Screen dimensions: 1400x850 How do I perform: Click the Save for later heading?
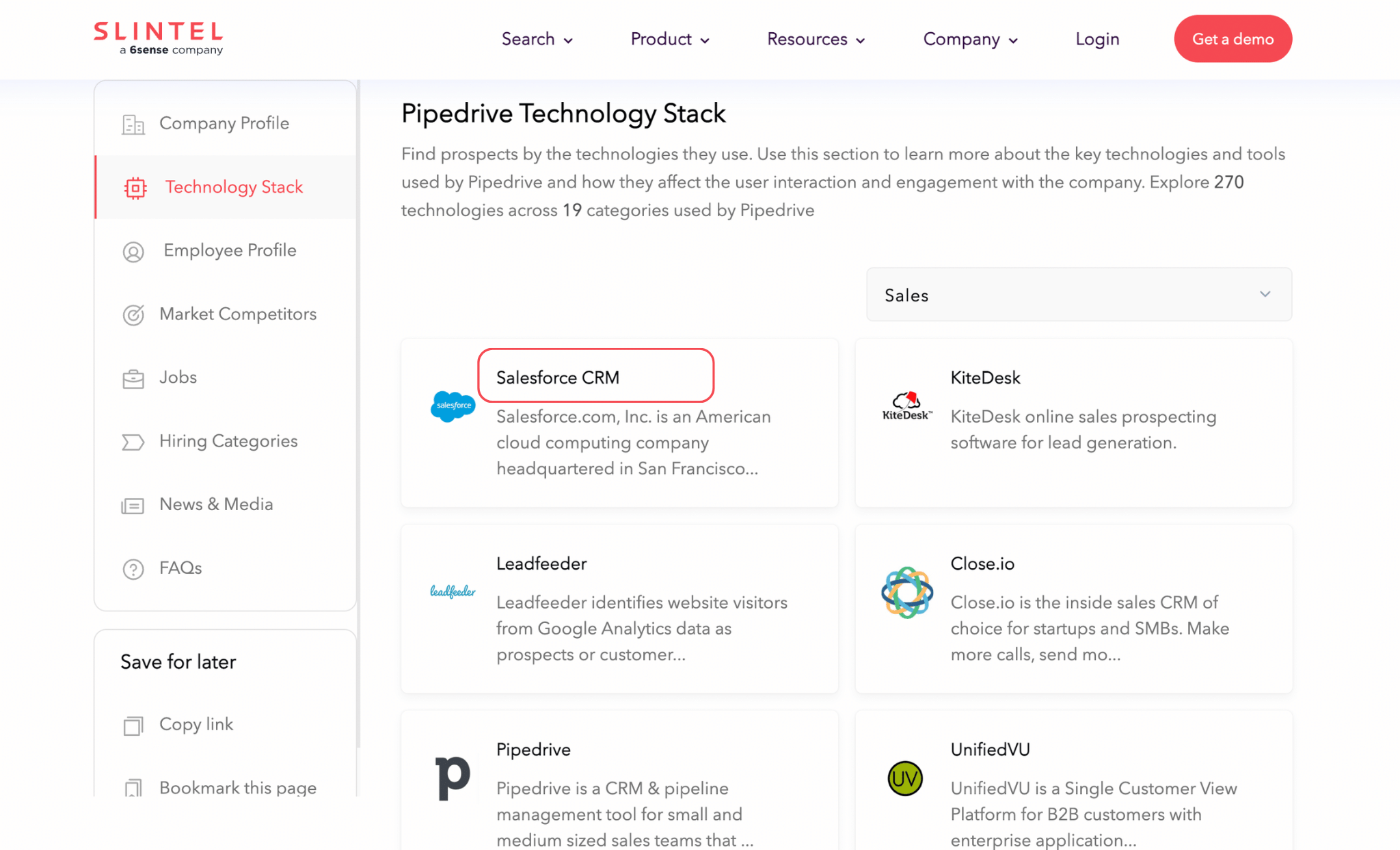click(x=178, y=662)
